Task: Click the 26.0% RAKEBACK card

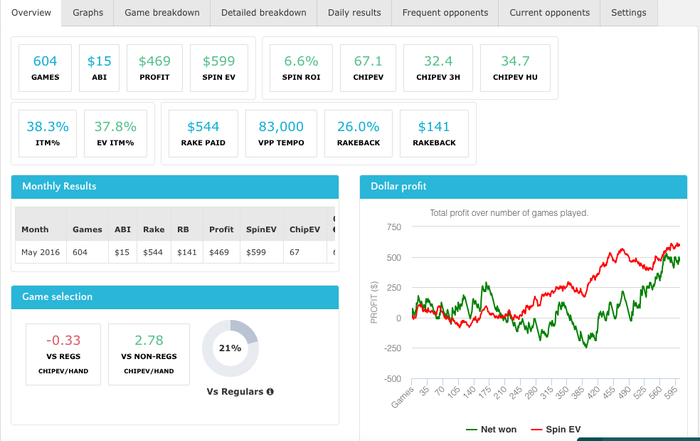Action: pyautogui.click(x=358, y=133)
